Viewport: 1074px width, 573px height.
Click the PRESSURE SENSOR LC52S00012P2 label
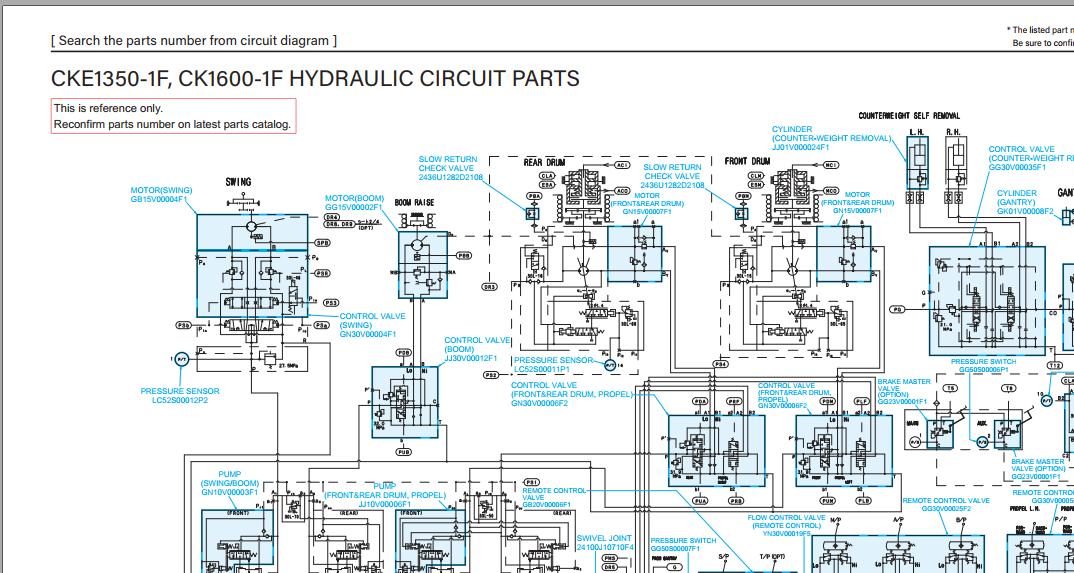[180, 396]
